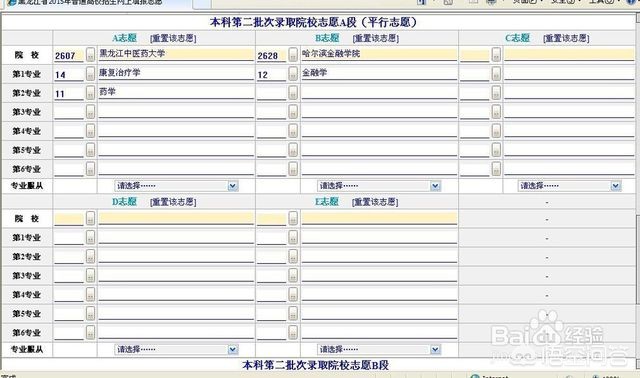Focus A志愿 第1专业 code field showing 14
The width and height of the screenshot is (640, 378).
pyautogui.click(x=69, y=74)
